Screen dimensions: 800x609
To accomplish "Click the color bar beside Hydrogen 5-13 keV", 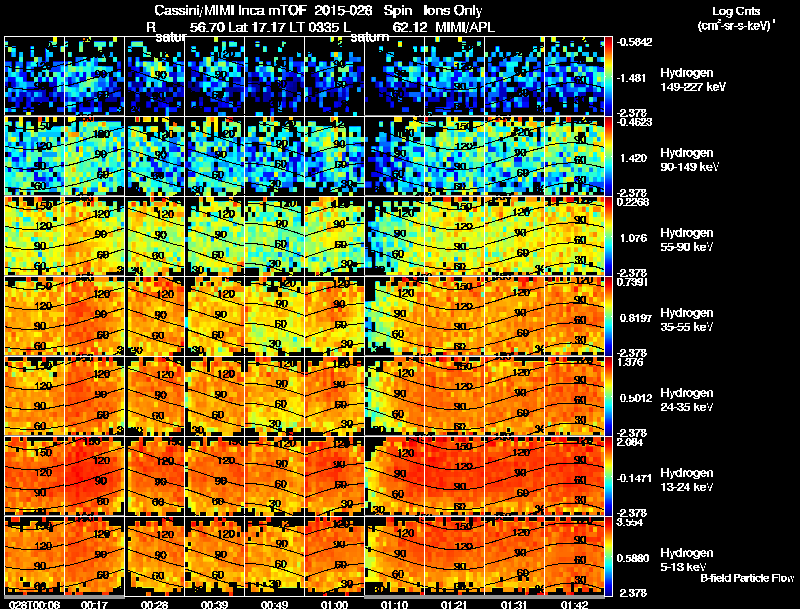I will coord(608,556).
